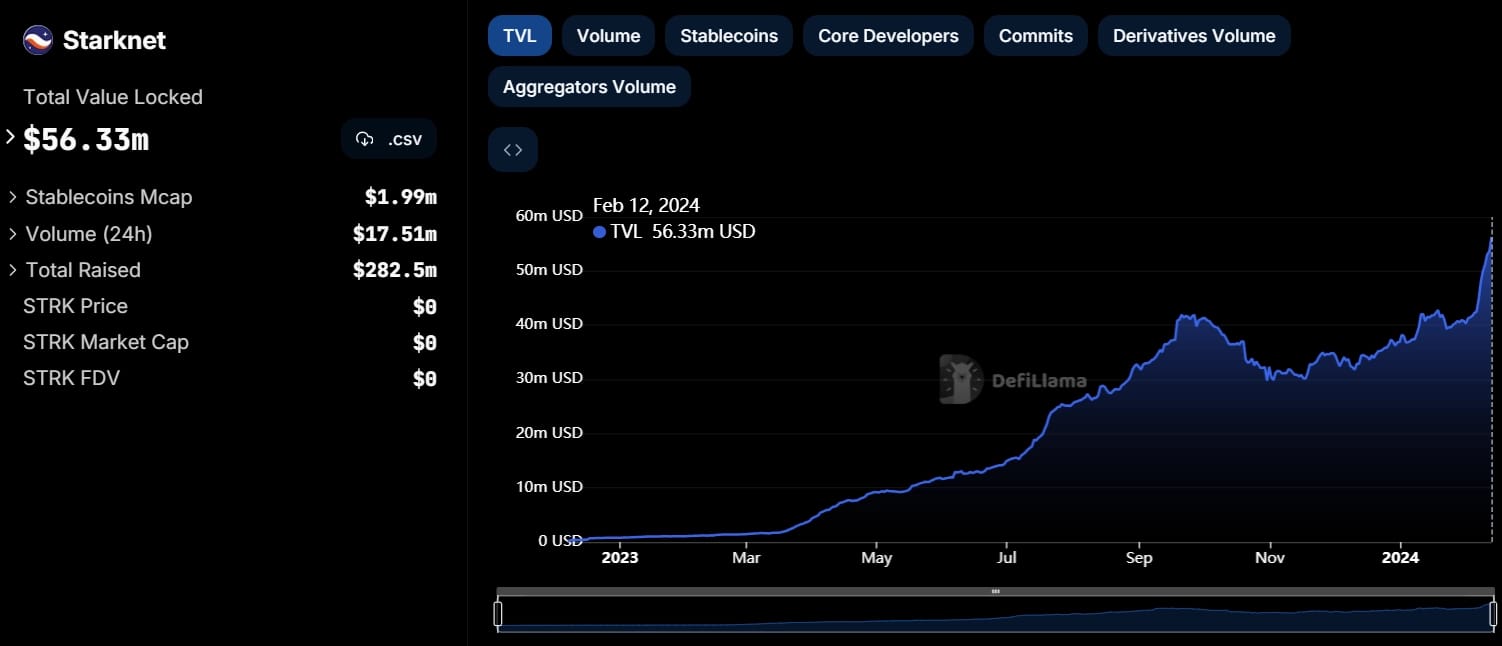The image size is (1502, 646).
Task: Show Derivatives Volume on the chart
Action: pos(1193,36)
